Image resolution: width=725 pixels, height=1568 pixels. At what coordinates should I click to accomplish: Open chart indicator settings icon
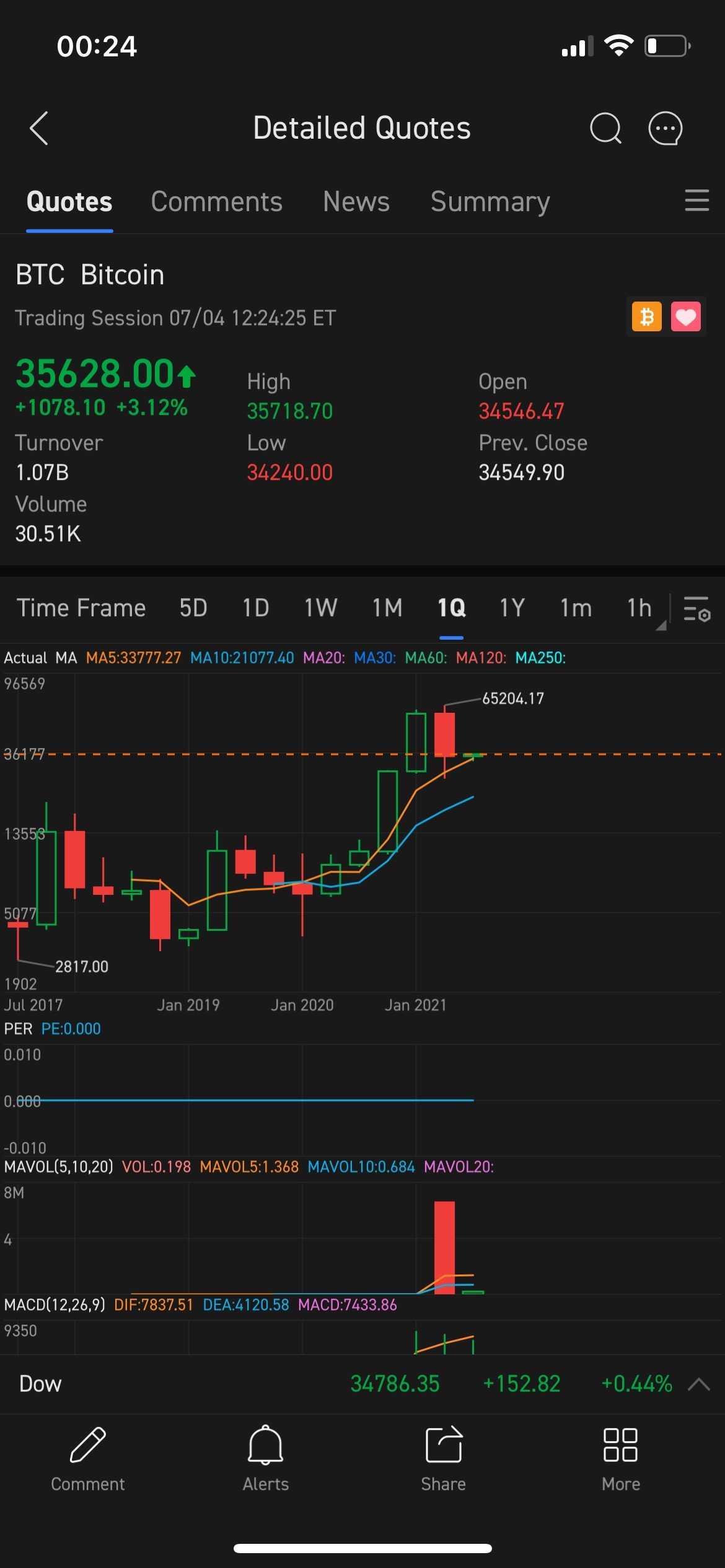click(x=696, y=609)
